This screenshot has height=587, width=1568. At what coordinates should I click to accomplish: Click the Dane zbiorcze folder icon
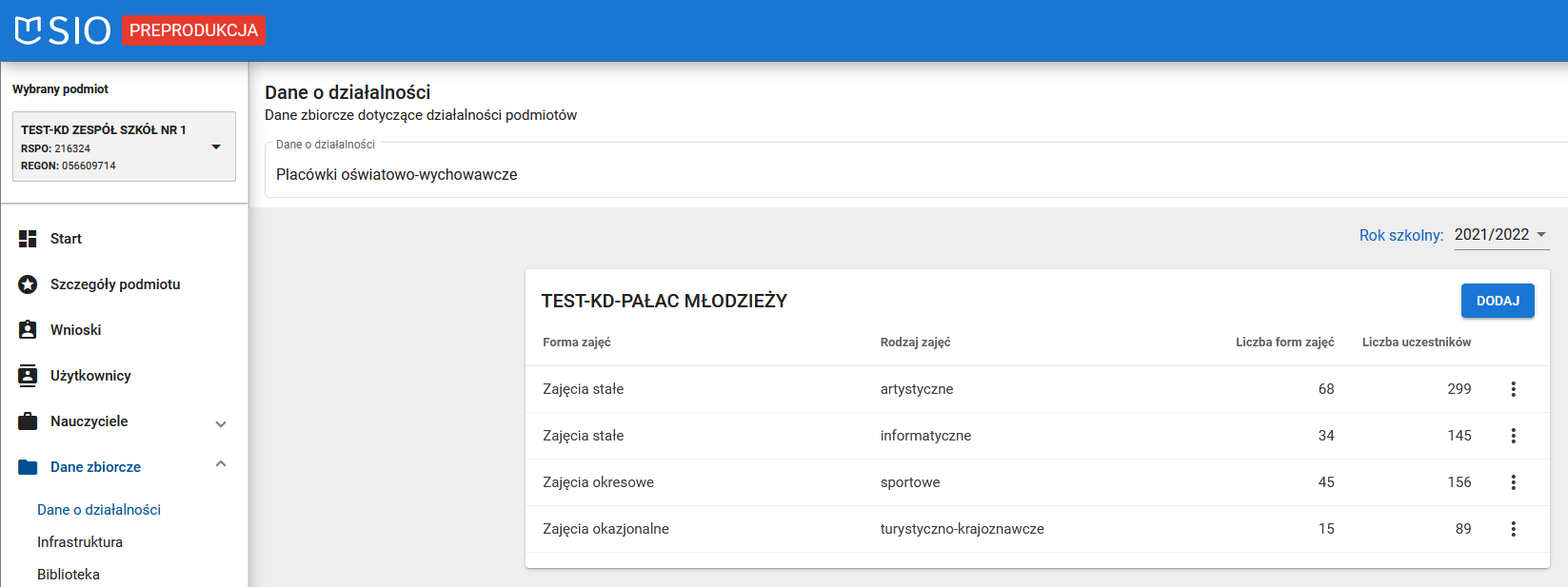pyautogui.click(x=28, y=467)
